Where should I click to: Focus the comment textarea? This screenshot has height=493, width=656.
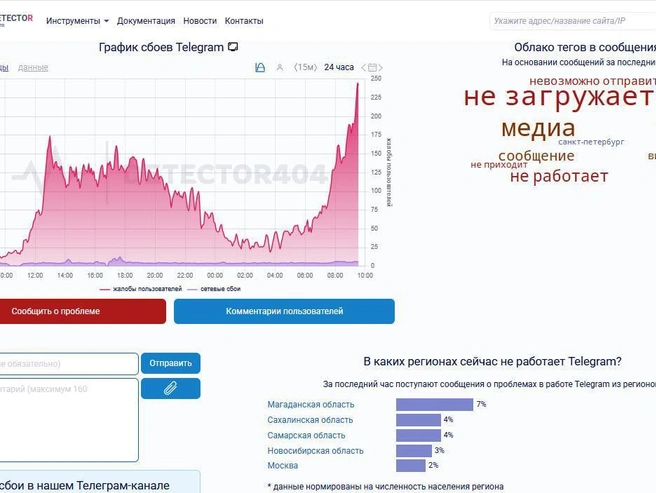(x=69, y=420)
